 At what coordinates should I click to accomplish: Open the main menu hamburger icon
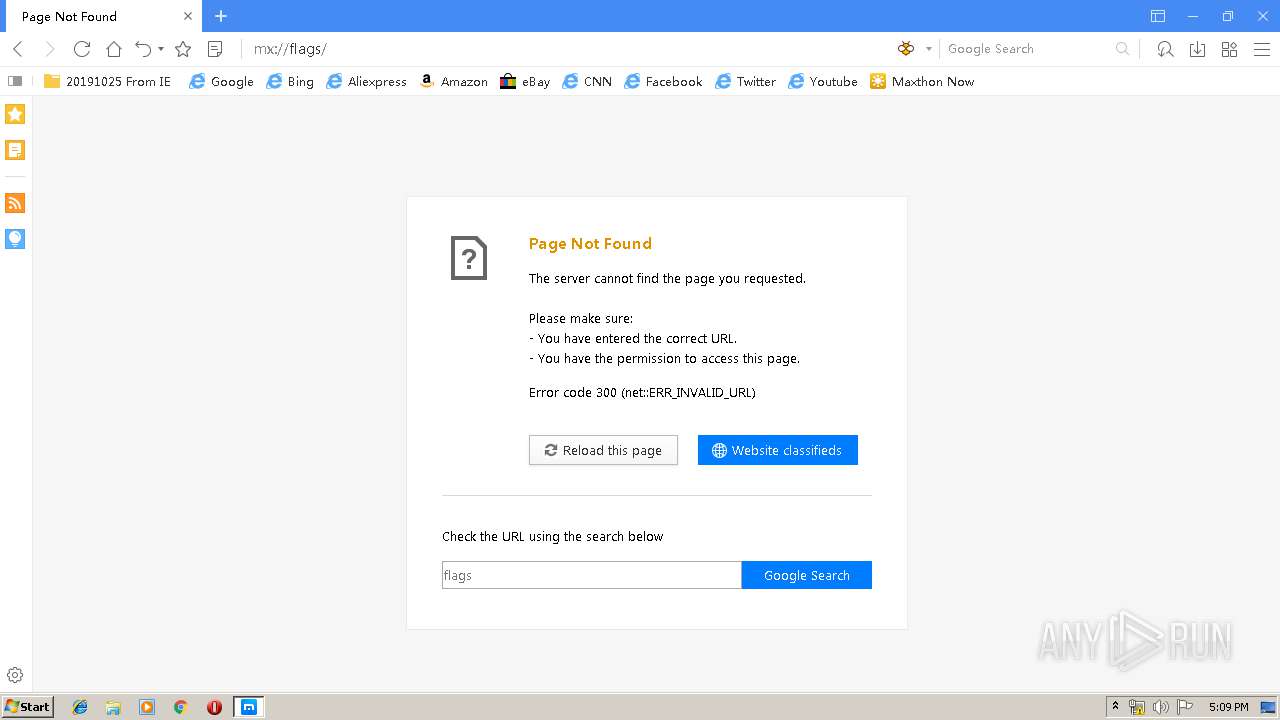[1261, 49]
